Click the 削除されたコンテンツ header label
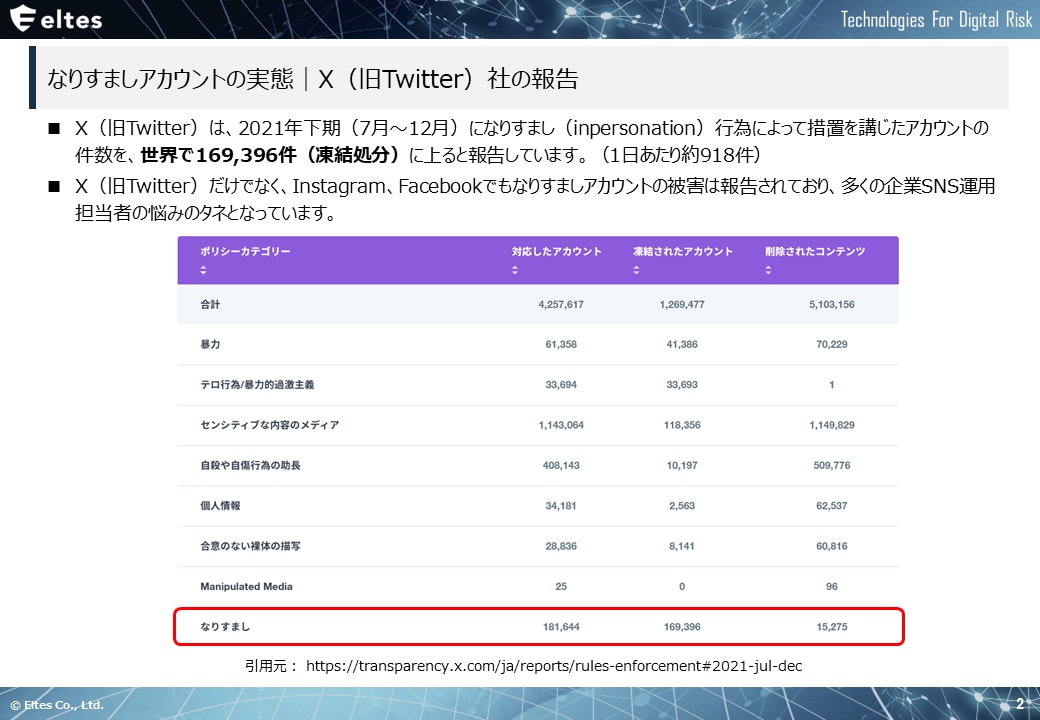1040x720 pixels. [x=815, y=251]
